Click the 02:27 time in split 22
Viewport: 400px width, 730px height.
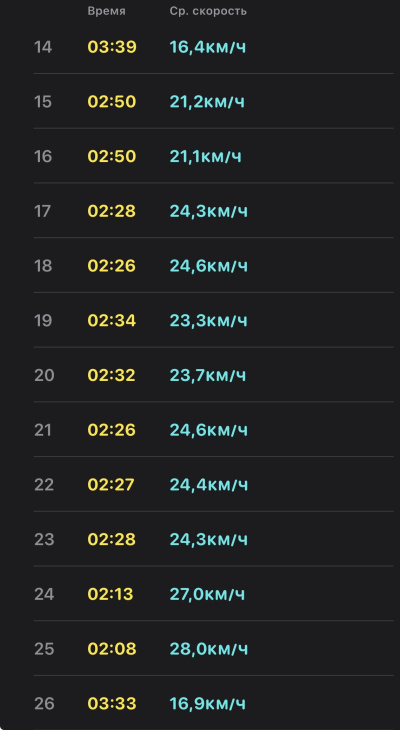pos(111,485)
